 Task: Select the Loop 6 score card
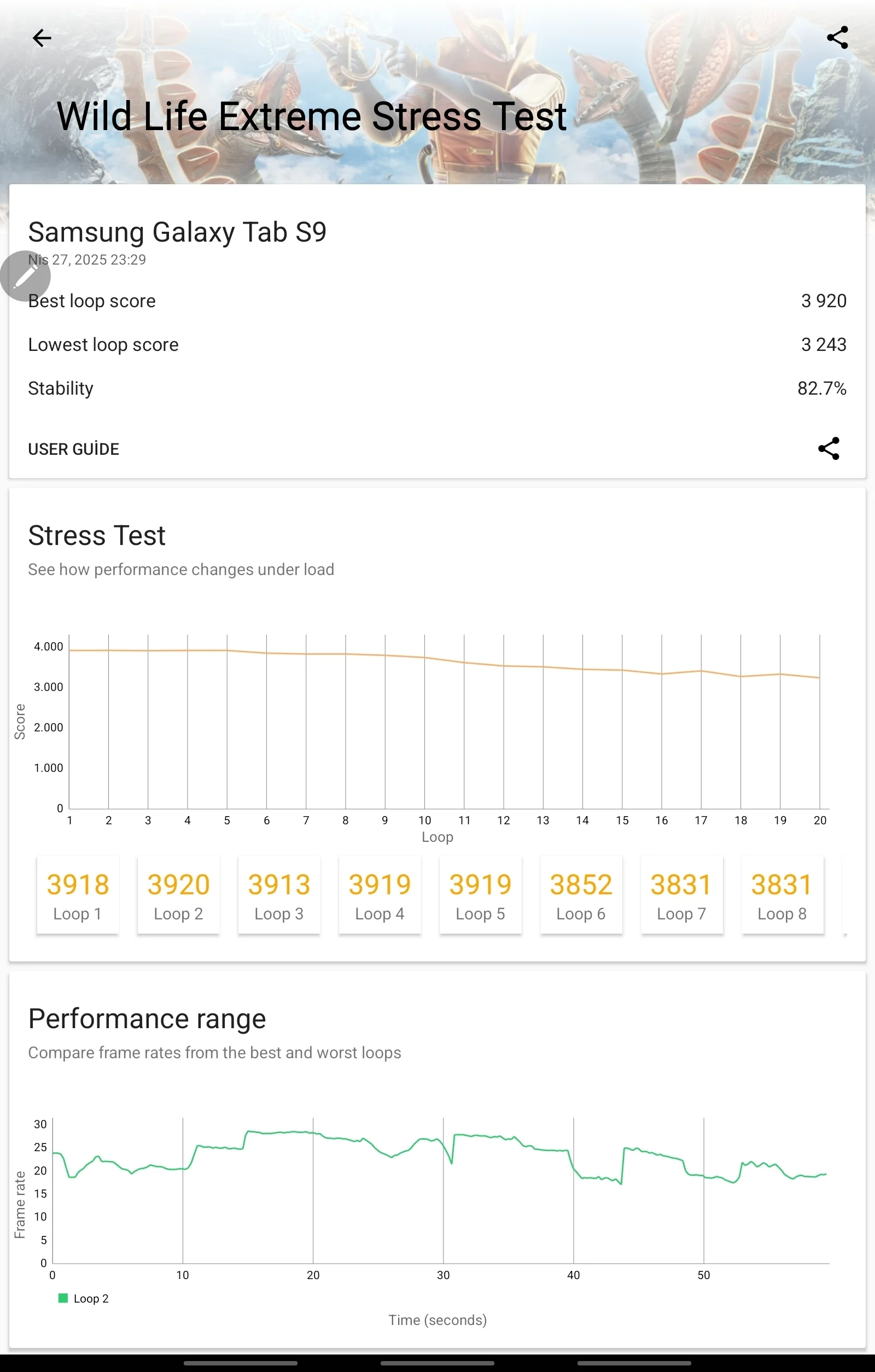[x=581, y=895]
